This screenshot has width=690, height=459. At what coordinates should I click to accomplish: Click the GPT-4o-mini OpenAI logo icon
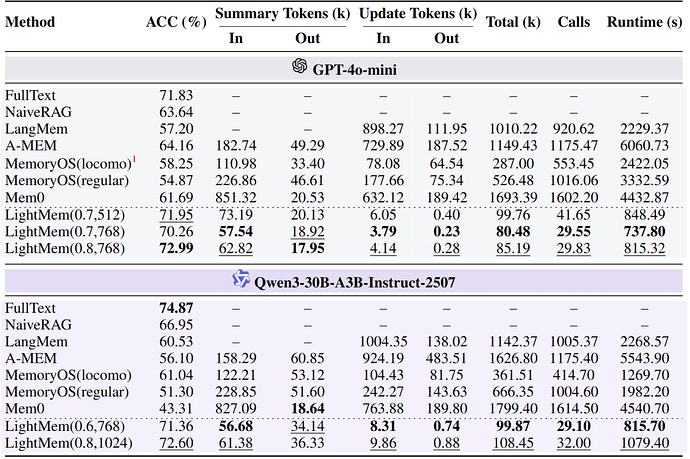(x=298, y=66)
